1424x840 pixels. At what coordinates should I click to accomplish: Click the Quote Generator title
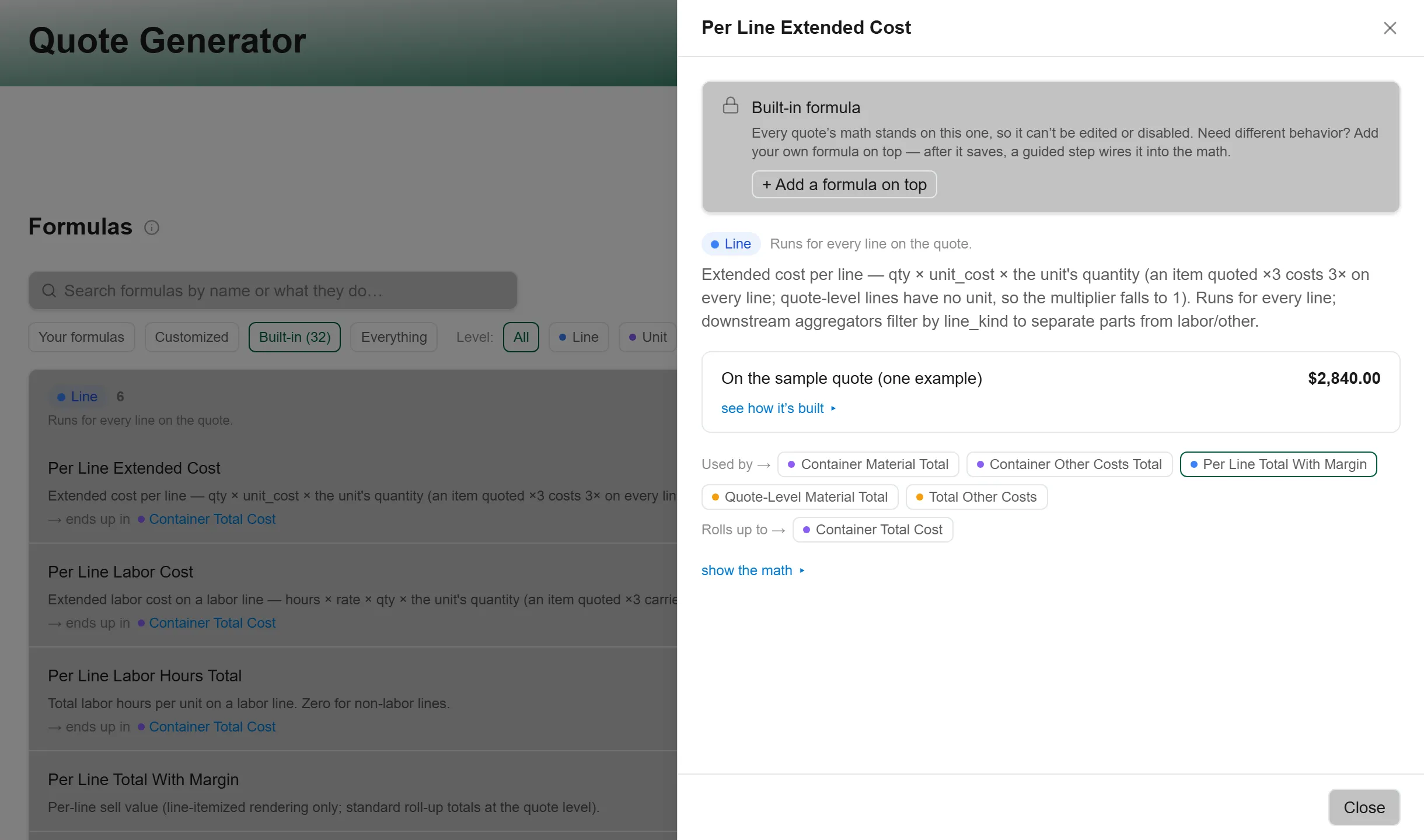point(167,41)
